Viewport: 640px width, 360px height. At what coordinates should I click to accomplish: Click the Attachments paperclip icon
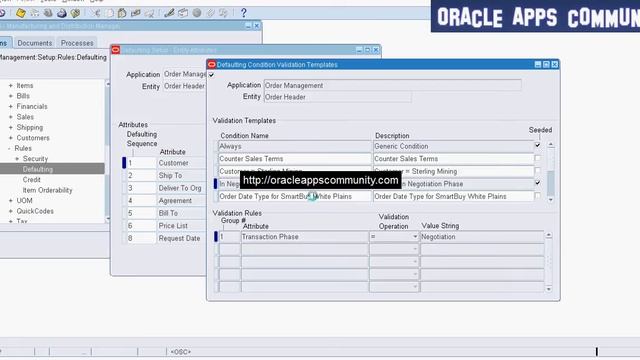click(210, 13)
